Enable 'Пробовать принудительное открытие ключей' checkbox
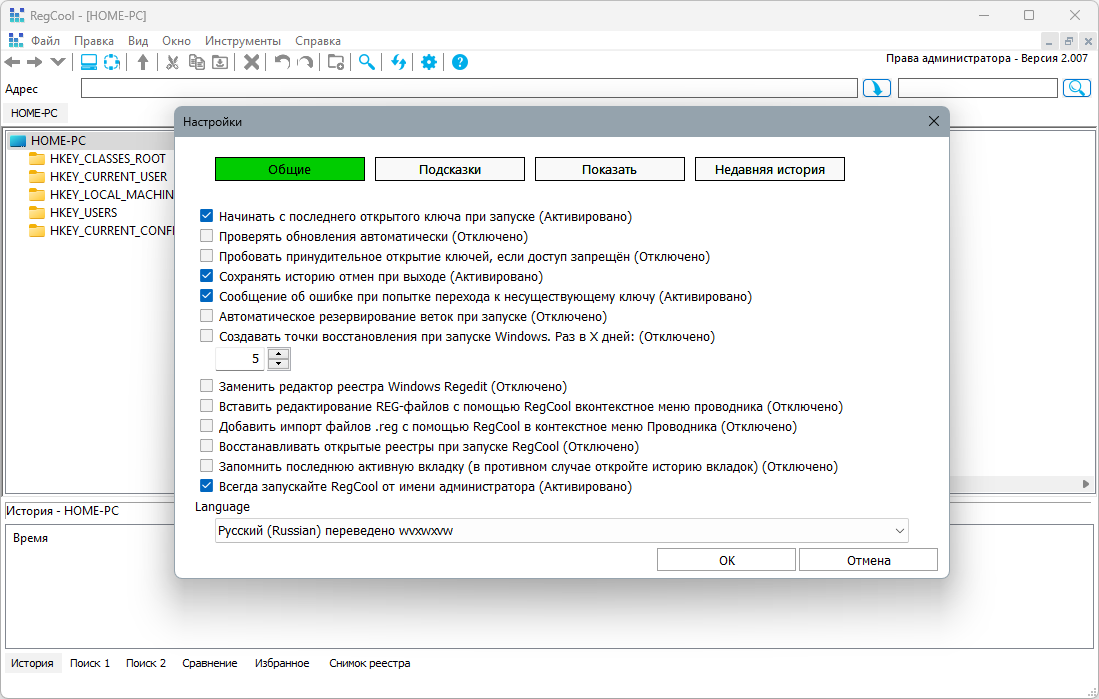 pos(206,256)
